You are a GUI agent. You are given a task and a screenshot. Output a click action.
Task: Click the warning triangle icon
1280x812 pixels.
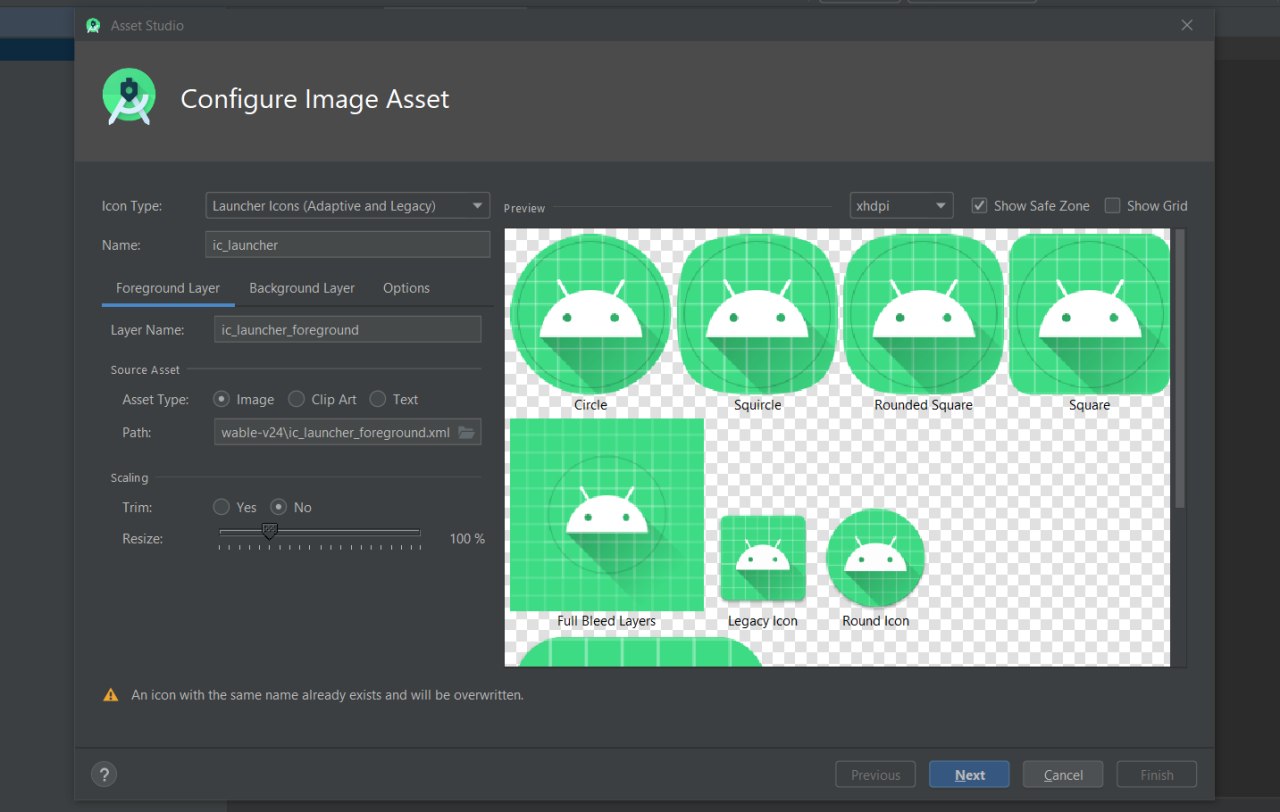pyautogui.click(x=111, y=694)
